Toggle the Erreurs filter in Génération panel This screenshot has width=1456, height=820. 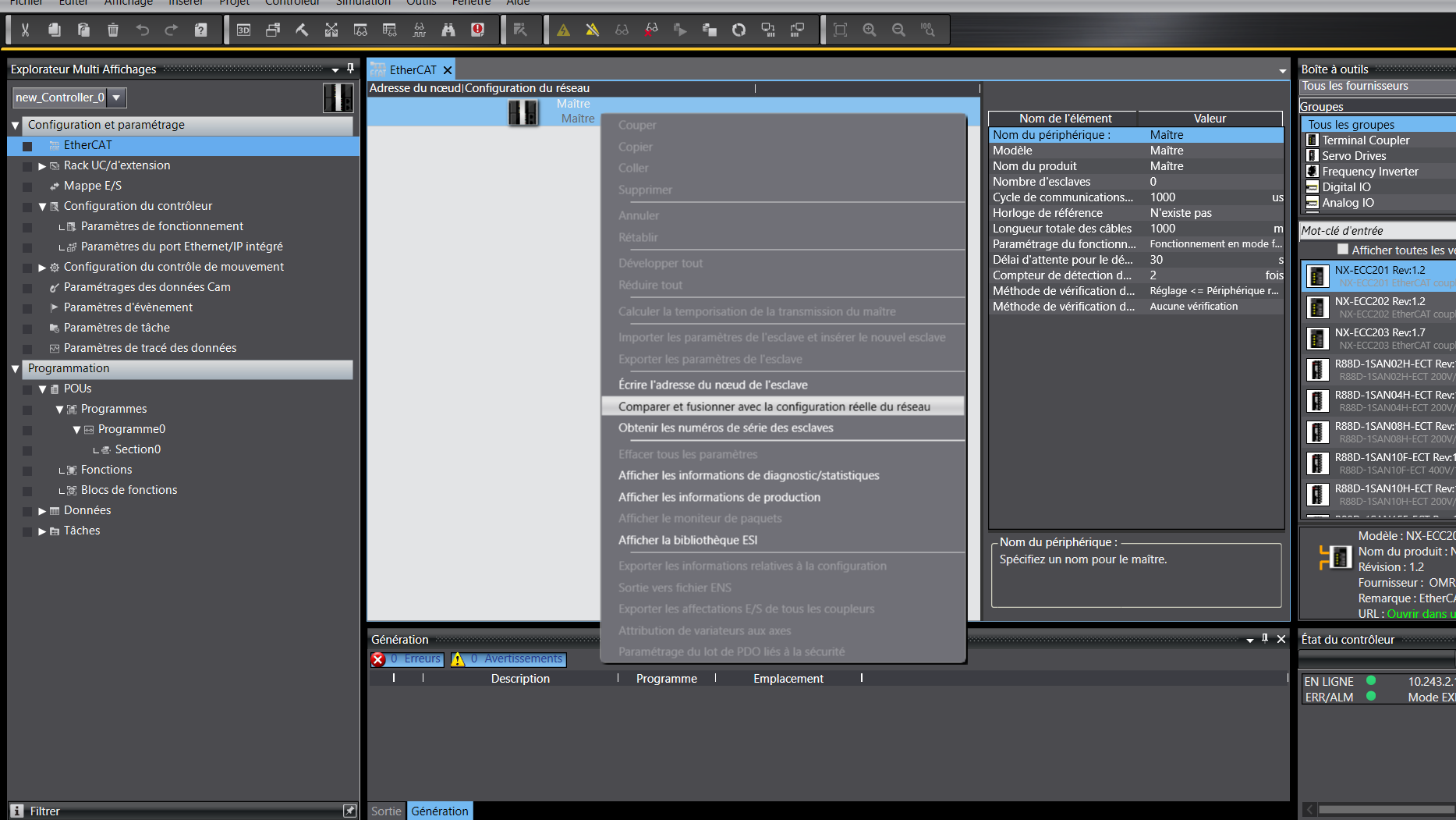[x=407, y=659]
